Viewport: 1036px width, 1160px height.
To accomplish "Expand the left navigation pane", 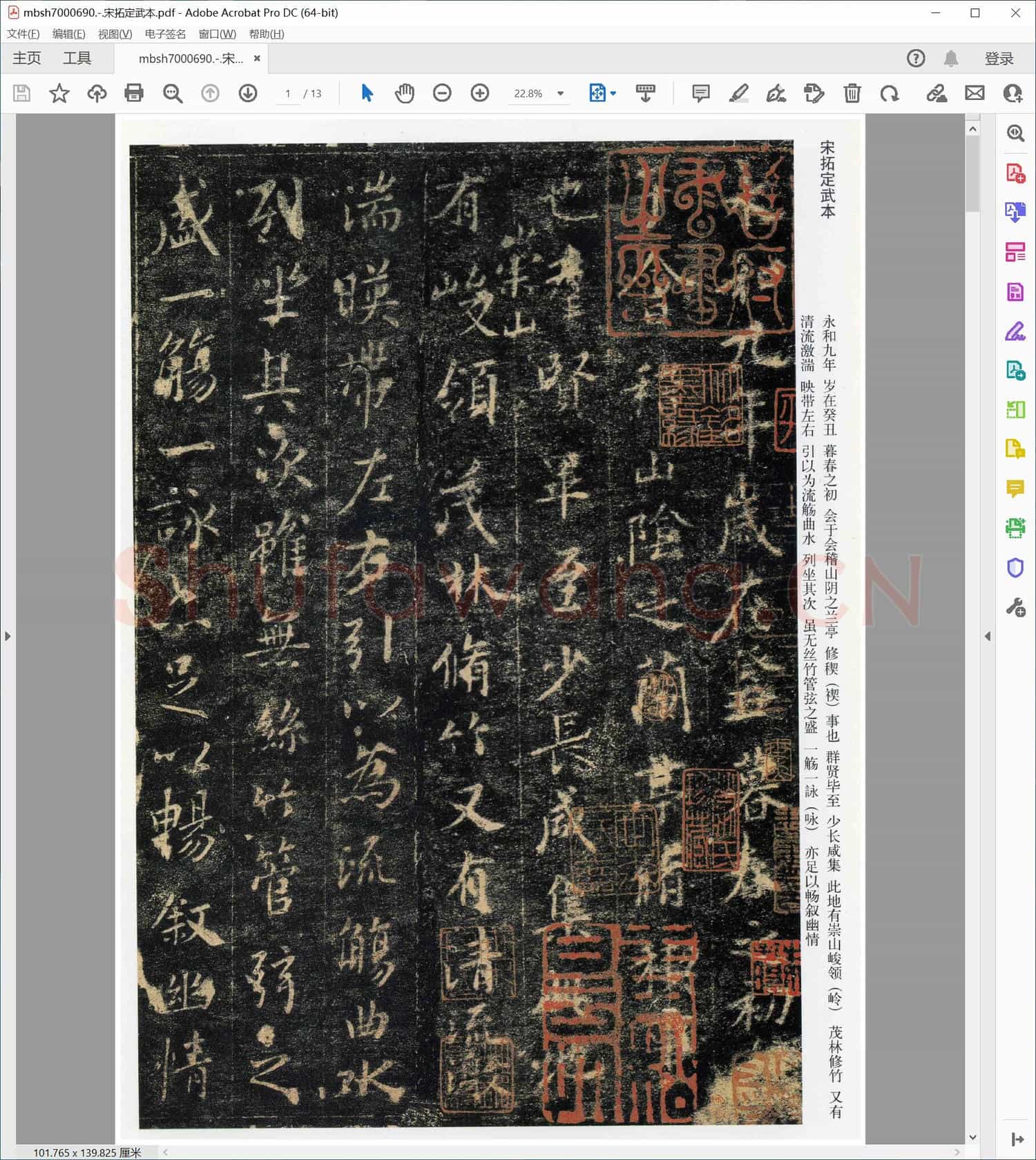I will click(8, 636).
